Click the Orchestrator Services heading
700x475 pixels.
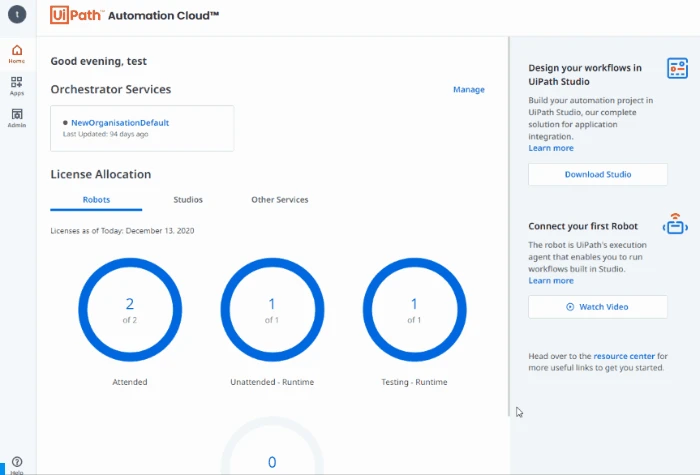point(111,89)
